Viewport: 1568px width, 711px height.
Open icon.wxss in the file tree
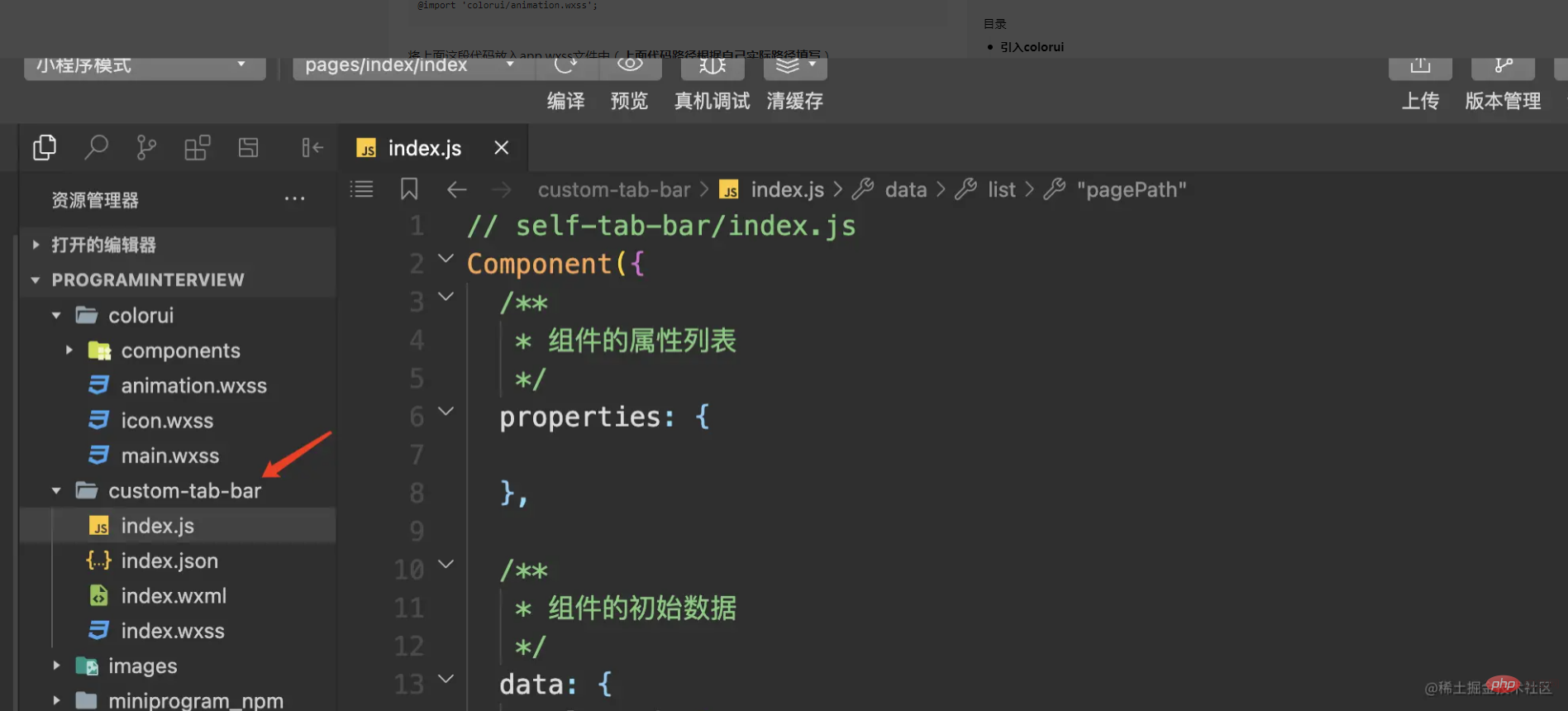[167, 421]
